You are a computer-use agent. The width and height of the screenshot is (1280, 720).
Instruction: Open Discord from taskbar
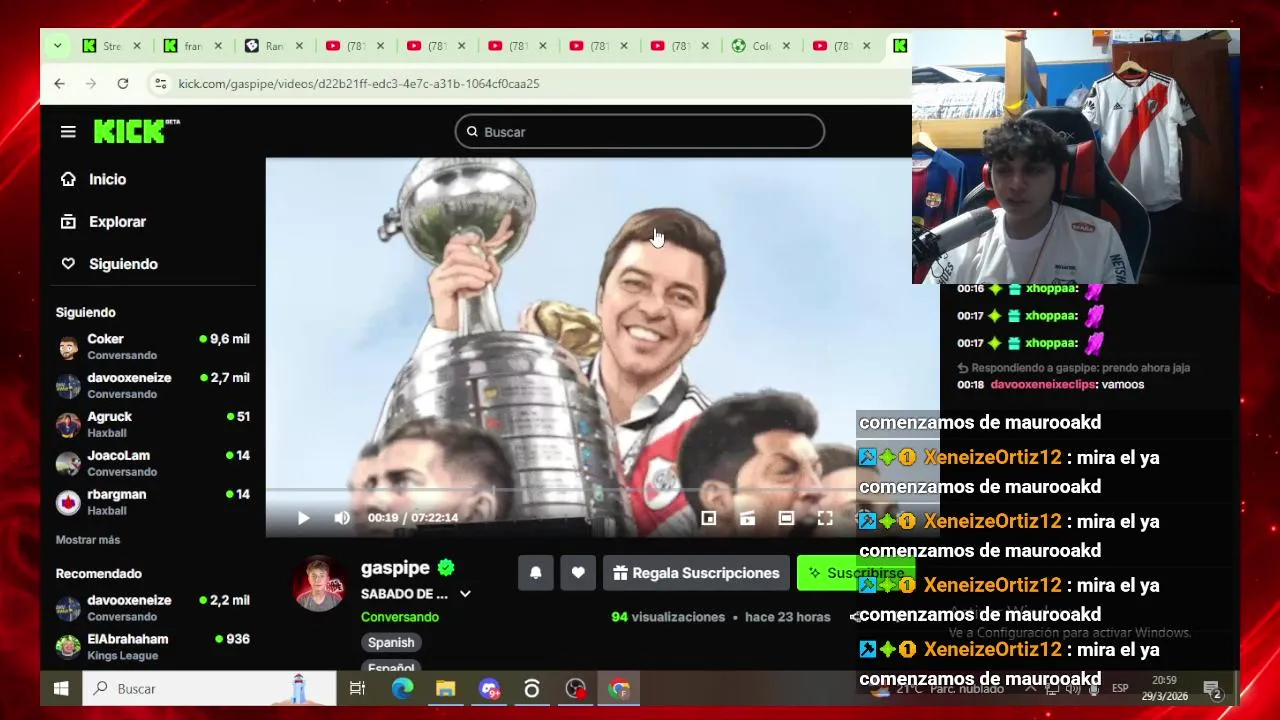coord(489,688)
